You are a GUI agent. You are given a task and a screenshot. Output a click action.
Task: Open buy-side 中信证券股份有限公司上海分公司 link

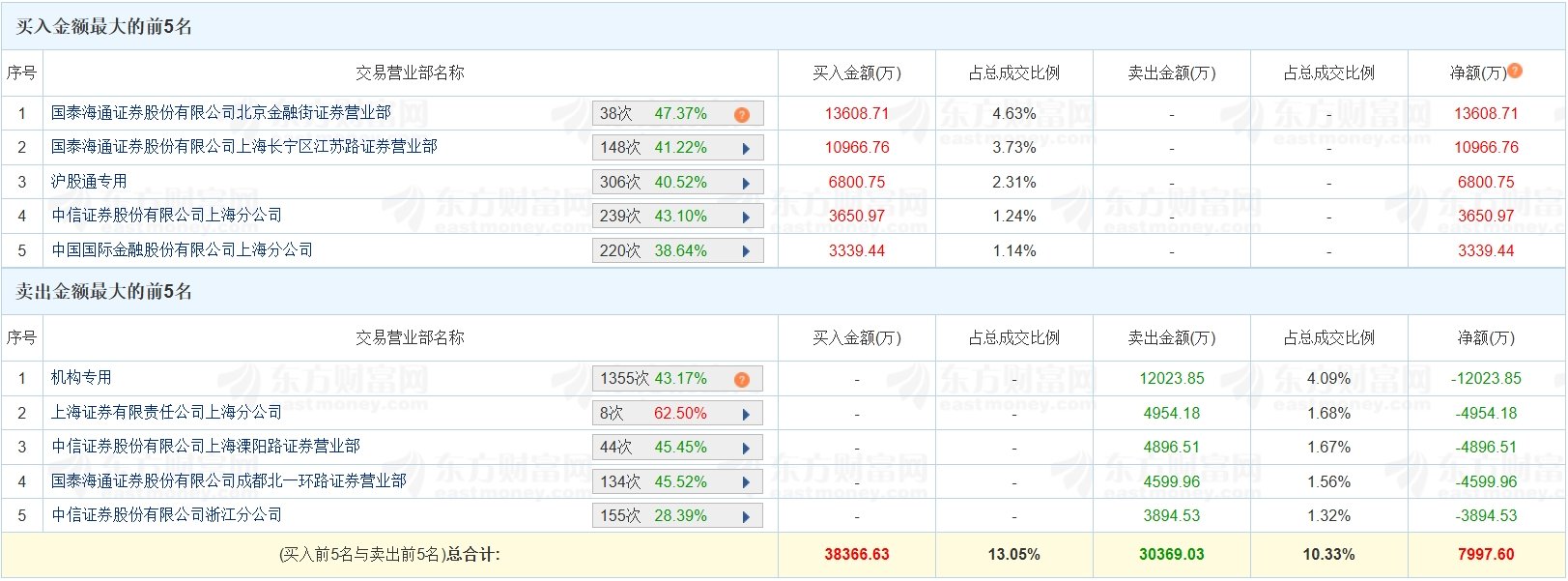(x=167, y=216)
